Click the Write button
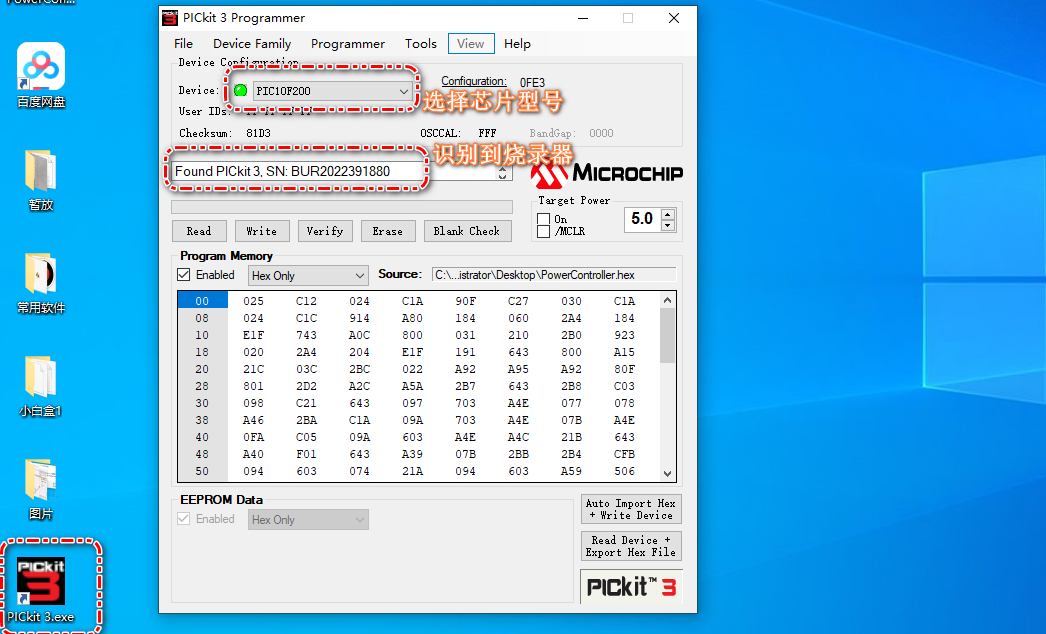This screenshot has height=634, width=1046. point(262,231)
